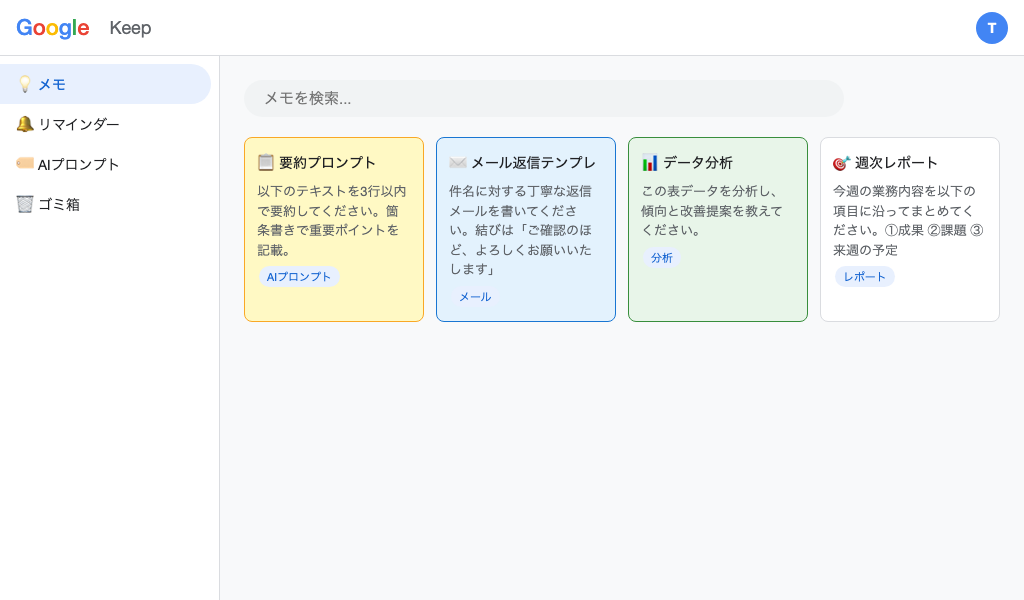Image resolution: width=1024 pixels, height=600 pixels.
Task: Click the envelope icon on メール返信テンプレ card
Action: 457,162
